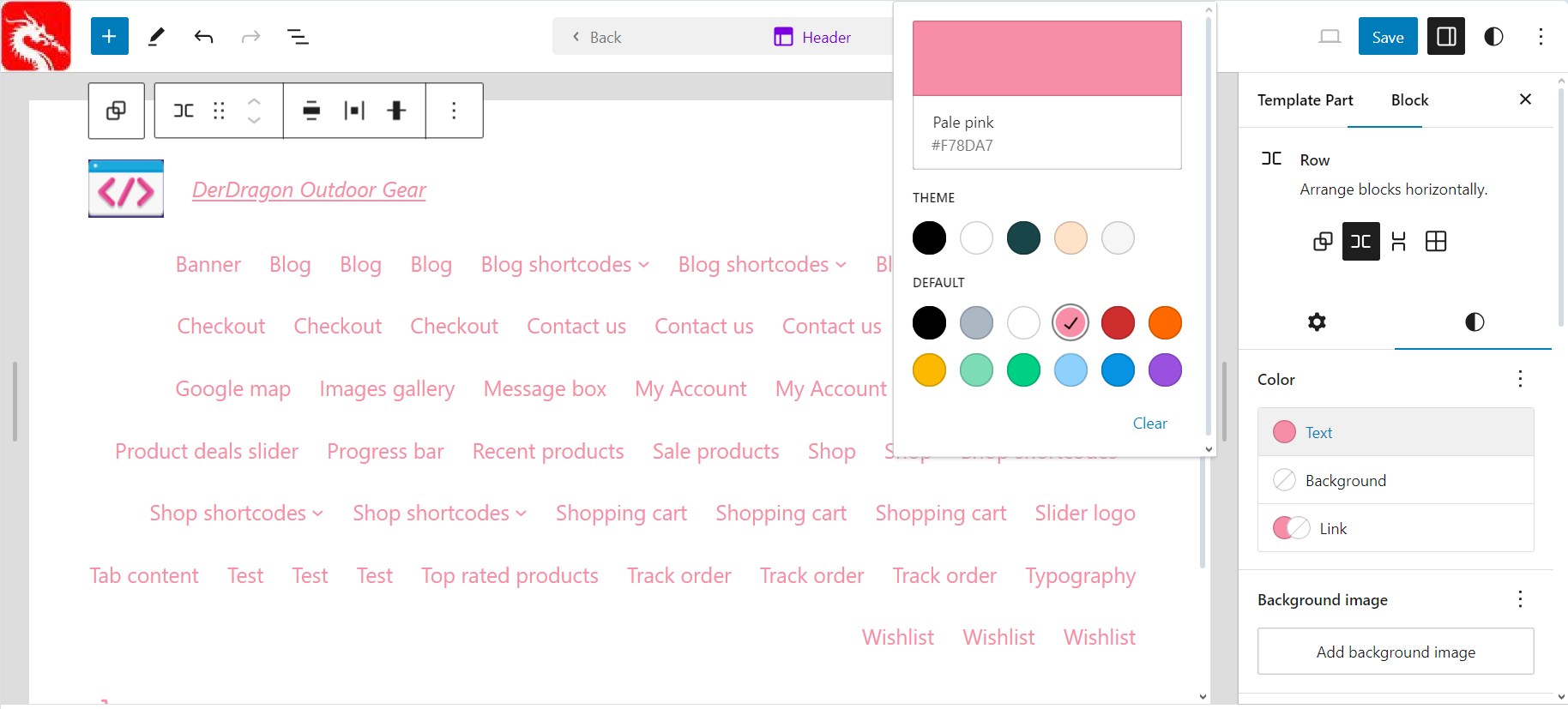
Task: Switch to the Template Part tab
Action: click(1305, 100)
